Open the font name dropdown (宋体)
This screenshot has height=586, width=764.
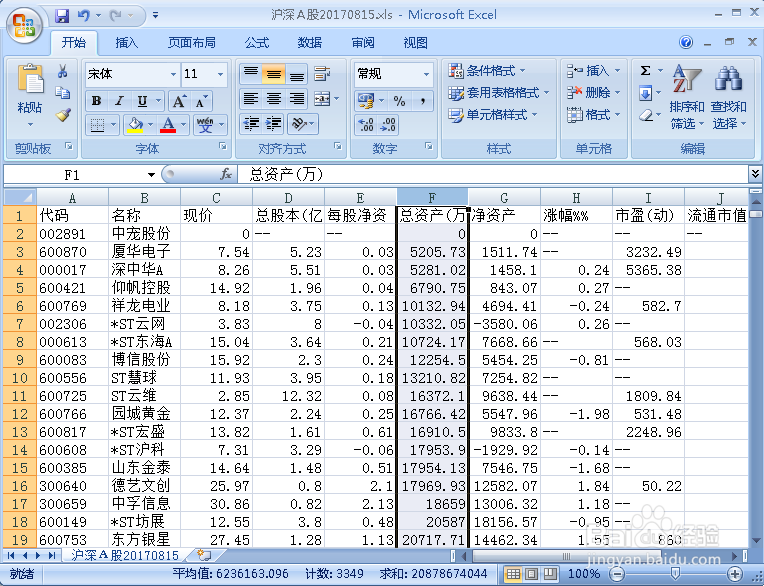173,74
